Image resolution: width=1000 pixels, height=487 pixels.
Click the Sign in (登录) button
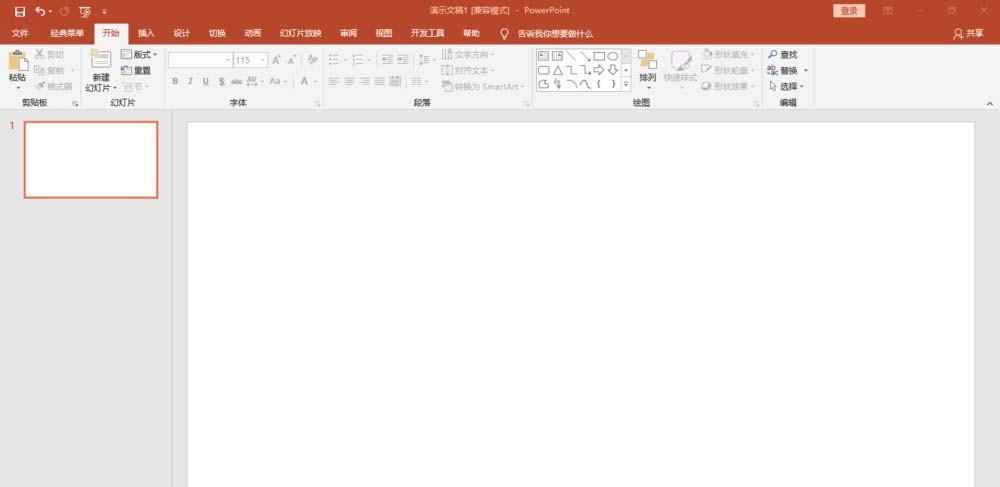point(849,10)
